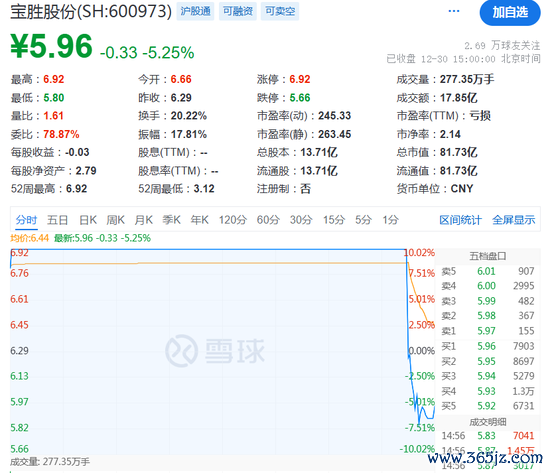This screenshot has height=473, width=550.
Task: Click the 可卖空 tag
Action: tap(280, 11)
